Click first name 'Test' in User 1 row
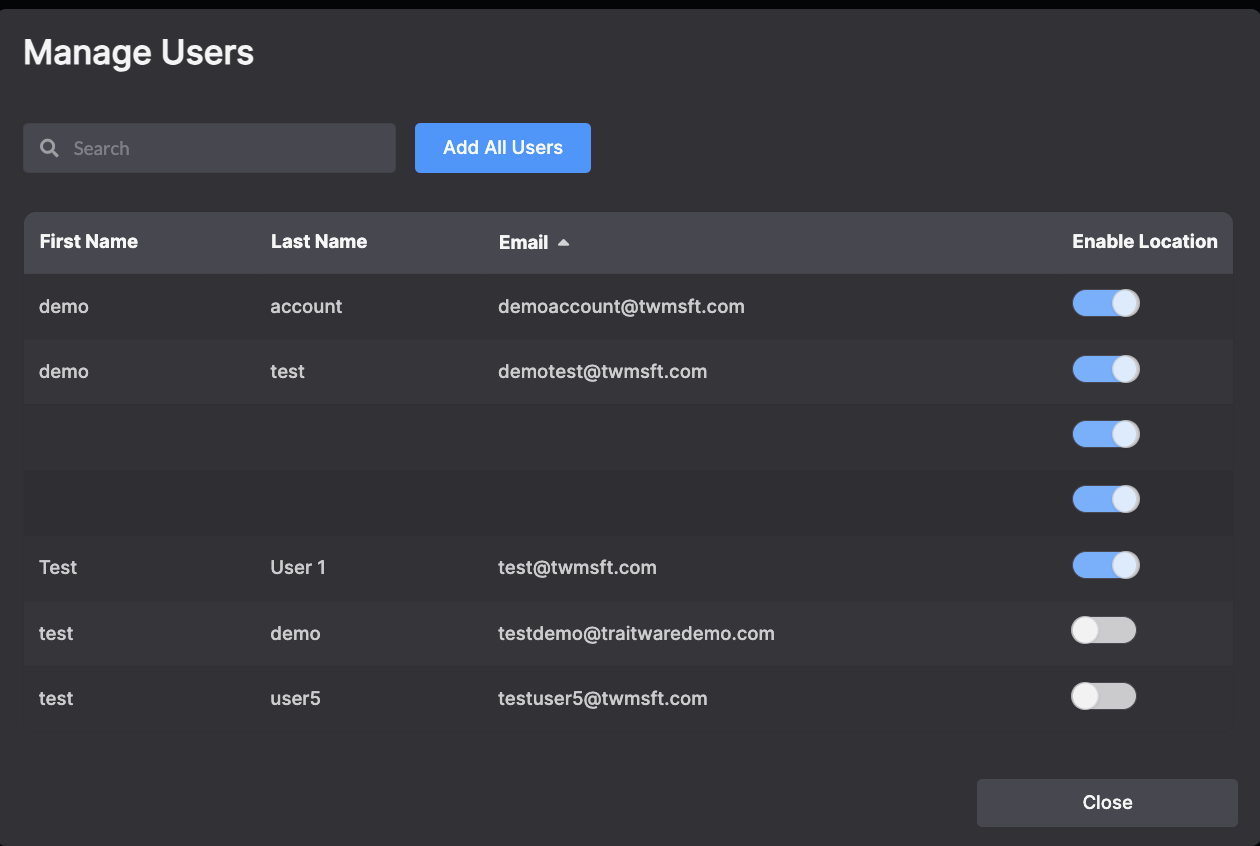1260x846 pixels. (x=58, y=568)
